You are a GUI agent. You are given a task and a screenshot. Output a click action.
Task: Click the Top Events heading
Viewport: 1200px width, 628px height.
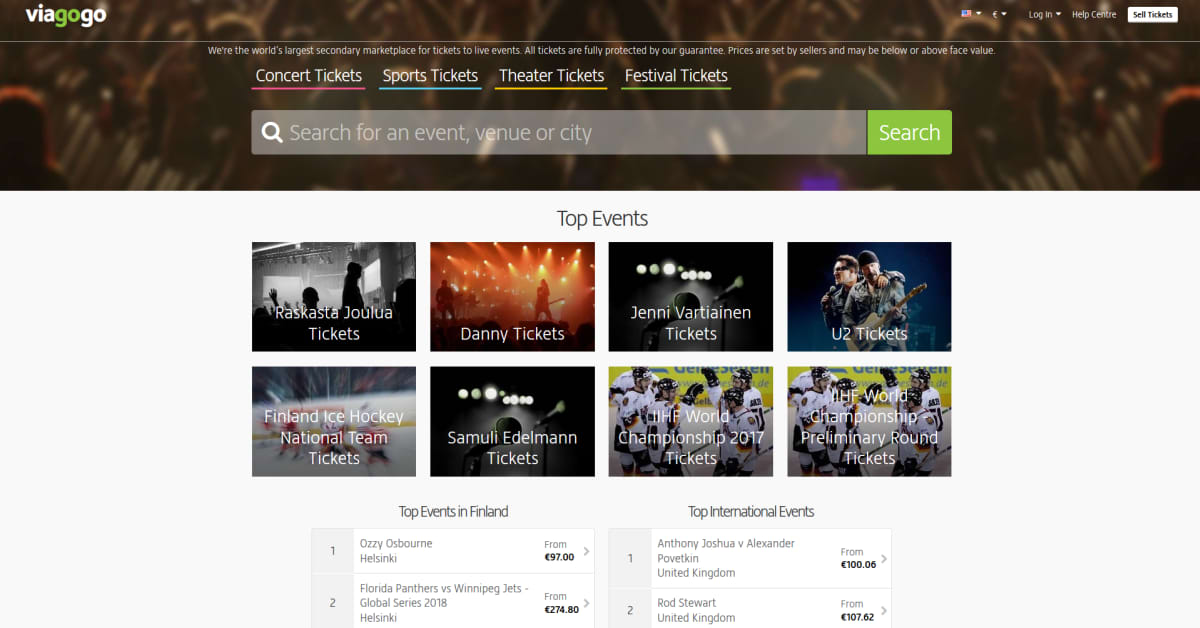602,219
